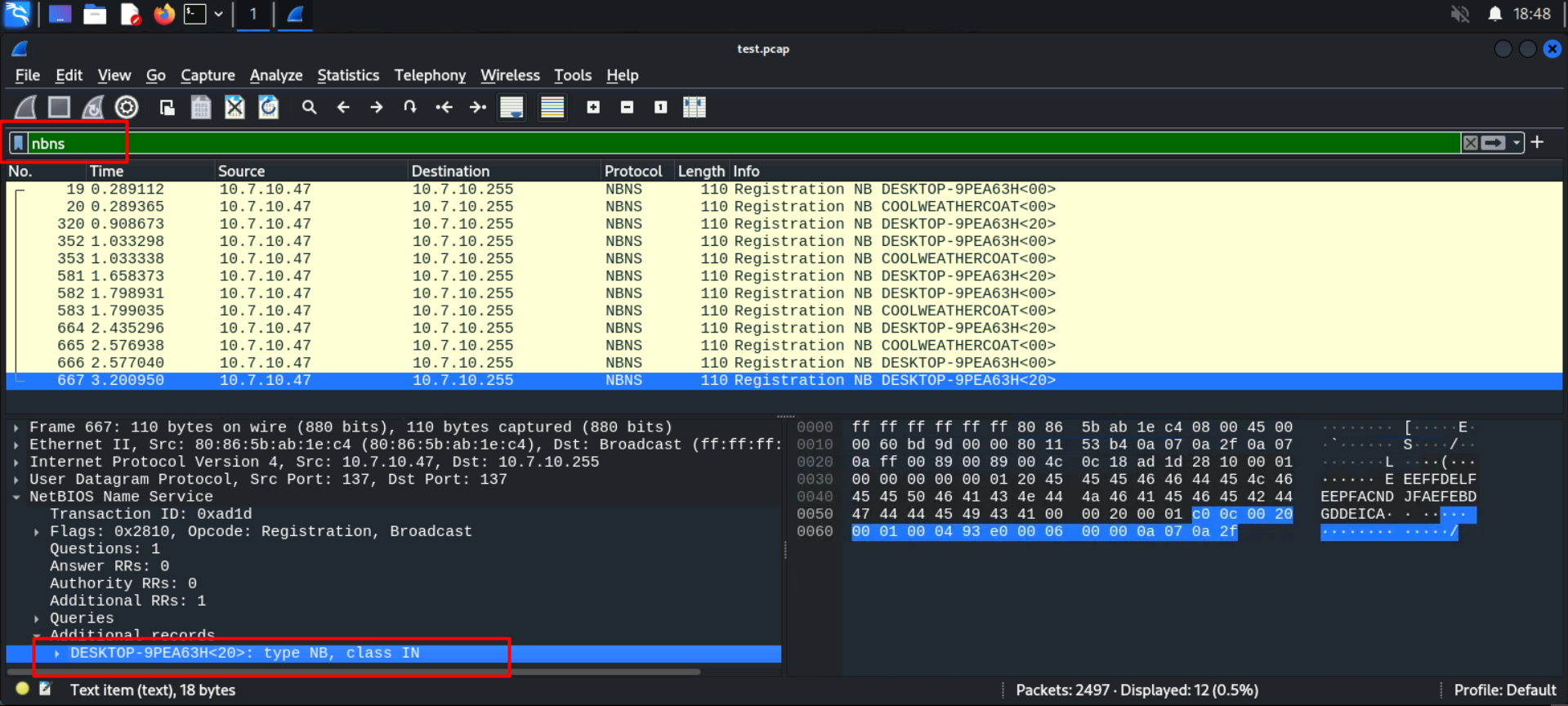Go to the next packet arrow

(376, 107)
